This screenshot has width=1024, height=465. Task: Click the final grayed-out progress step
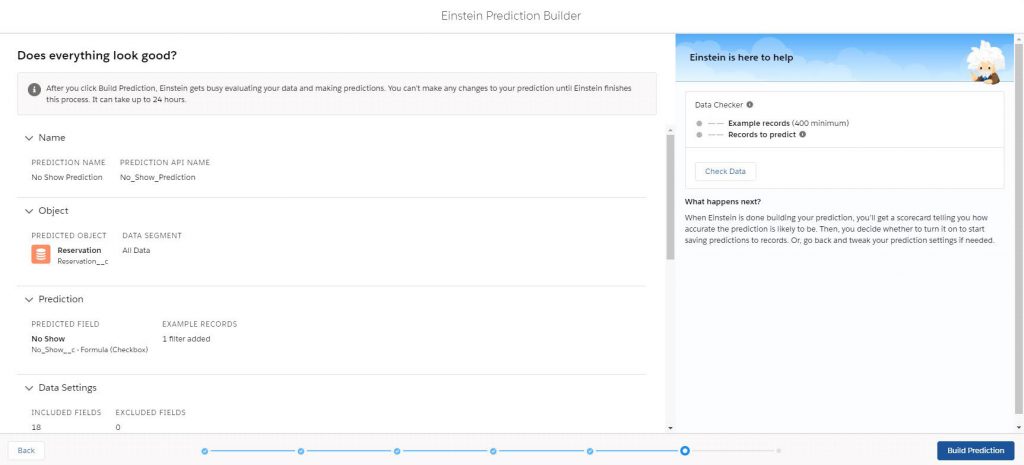coord(779,451)
